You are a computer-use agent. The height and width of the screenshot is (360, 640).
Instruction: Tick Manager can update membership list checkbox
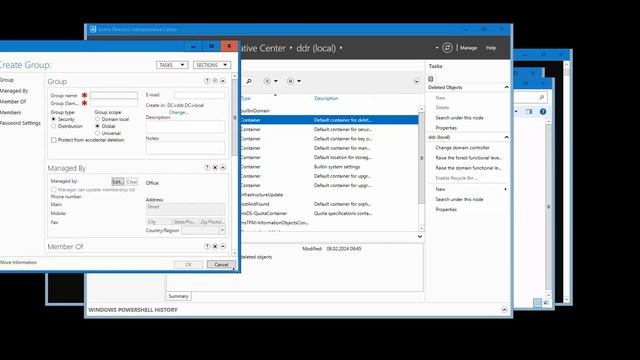pyautogui.click(x=53, y=190)
